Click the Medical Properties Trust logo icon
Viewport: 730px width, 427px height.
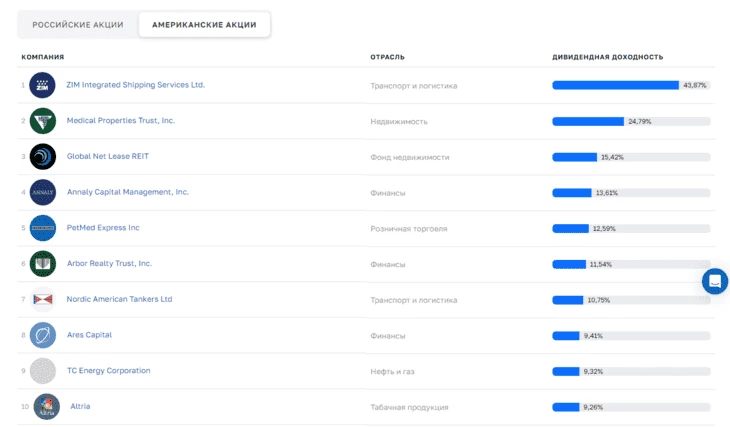42,121
